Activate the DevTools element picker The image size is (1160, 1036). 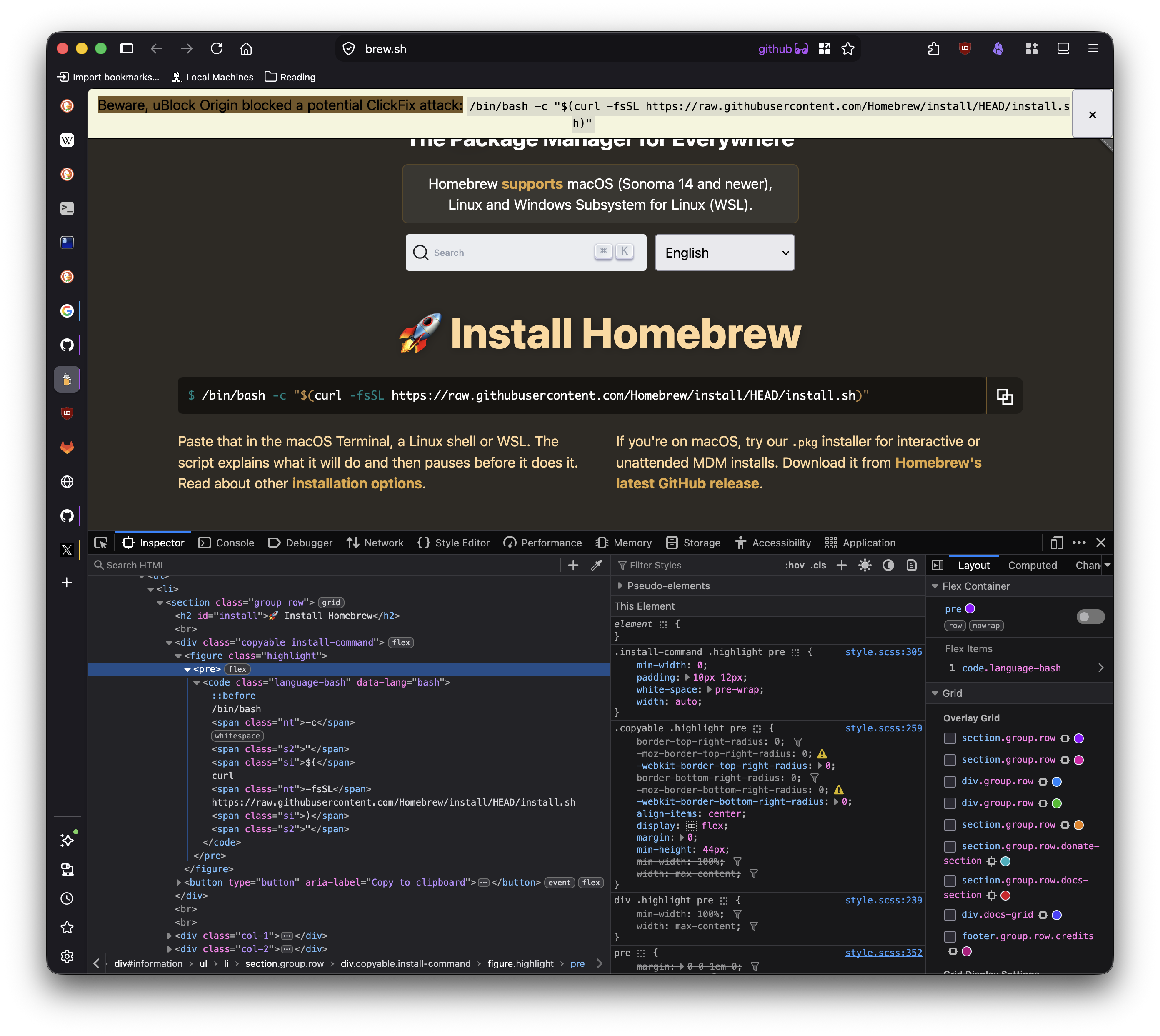(x=101, y=543)
